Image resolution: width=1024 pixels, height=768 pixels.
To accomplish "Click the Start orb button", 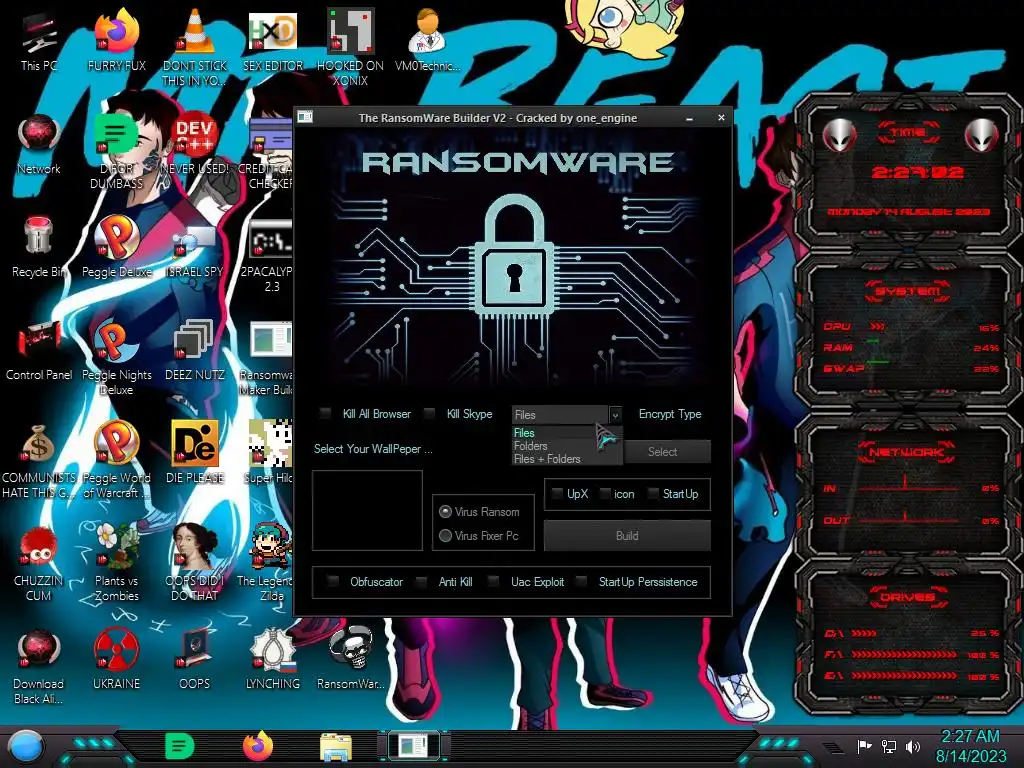I will pyautogui.click(x=25, y=748).
